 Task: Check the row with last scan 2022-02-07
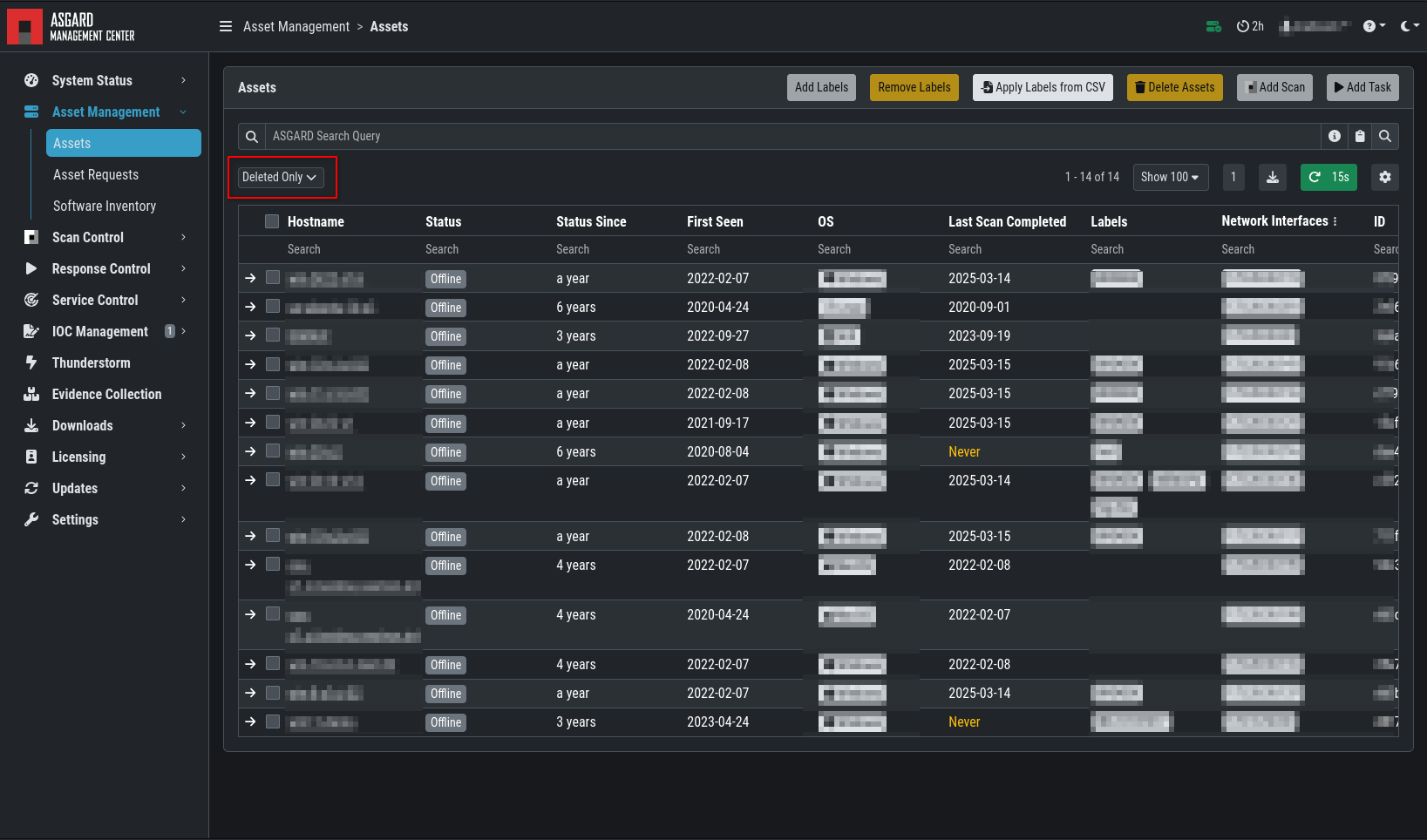273,614
